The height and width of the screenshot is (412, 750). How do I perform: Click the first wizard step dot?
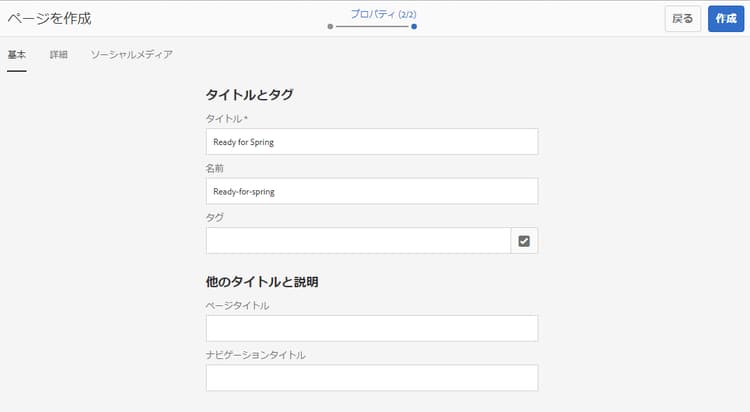click(x=330, y=27)
